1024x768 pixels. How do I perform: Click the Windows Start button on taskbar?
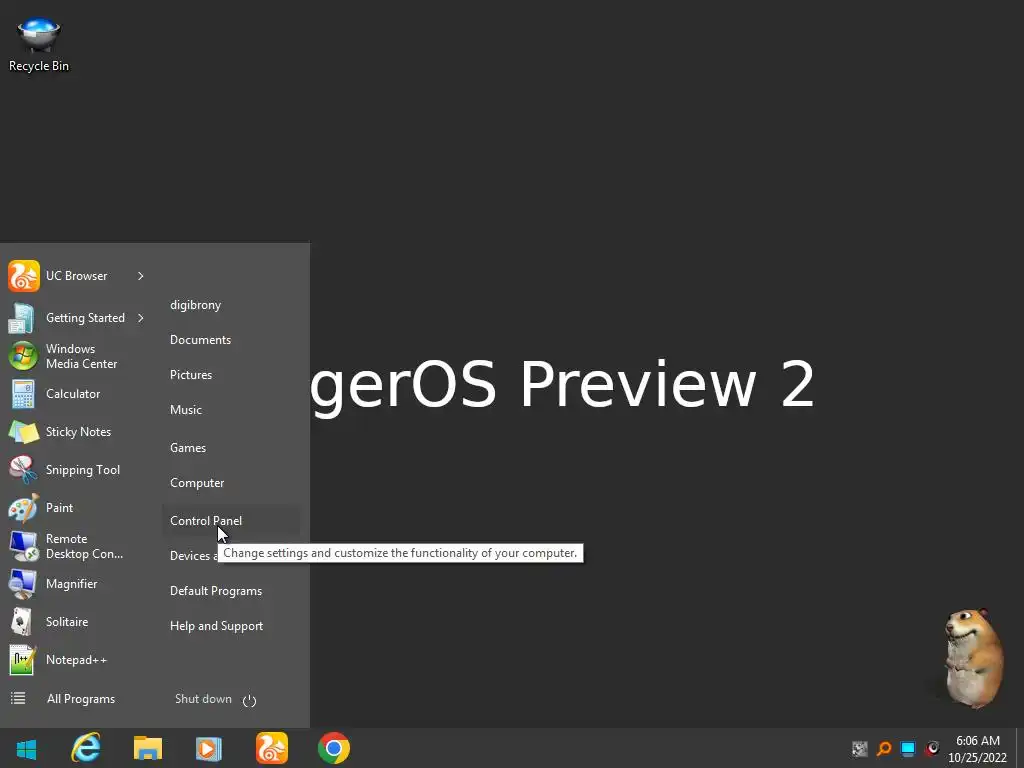(x=26, y=748)
